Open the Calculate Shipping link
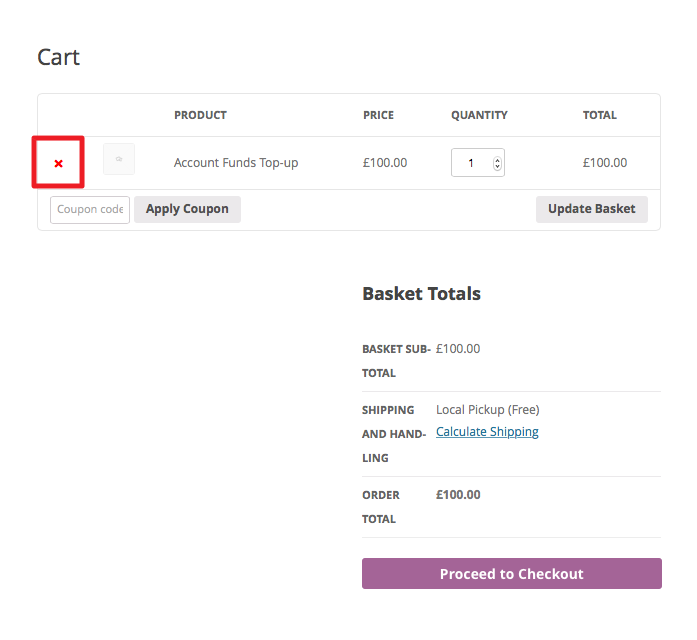 point(487,432)
